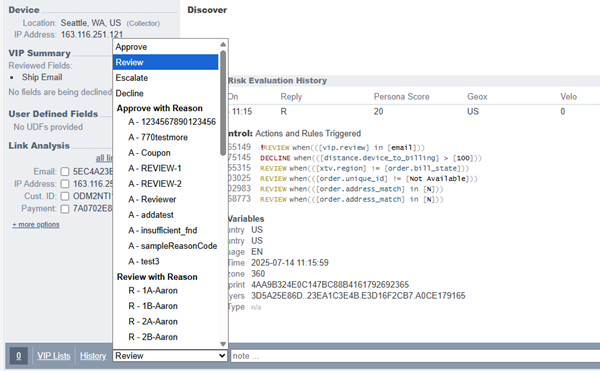Select the highlighted Review option

tap(166, 62)
